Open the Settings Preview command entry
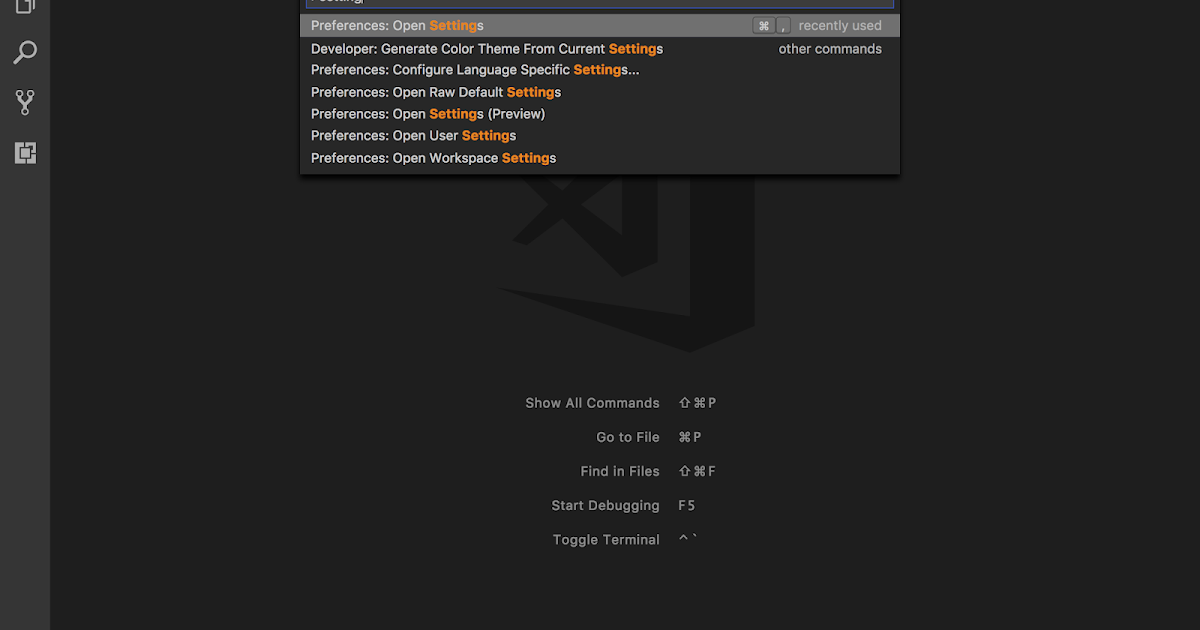This screenshot has width=1200, height=630. [427, 114]
